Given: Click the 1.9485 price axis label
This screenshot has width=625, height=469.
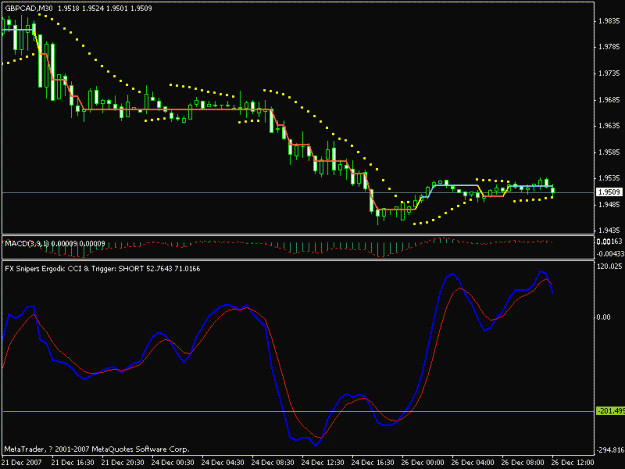Looking at the screenshot, I should [x=609, y=205].
